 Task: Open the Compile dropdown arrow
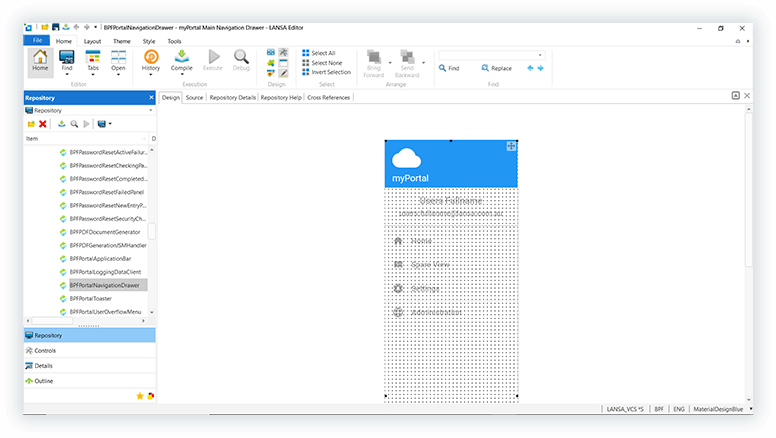[182, 75]
